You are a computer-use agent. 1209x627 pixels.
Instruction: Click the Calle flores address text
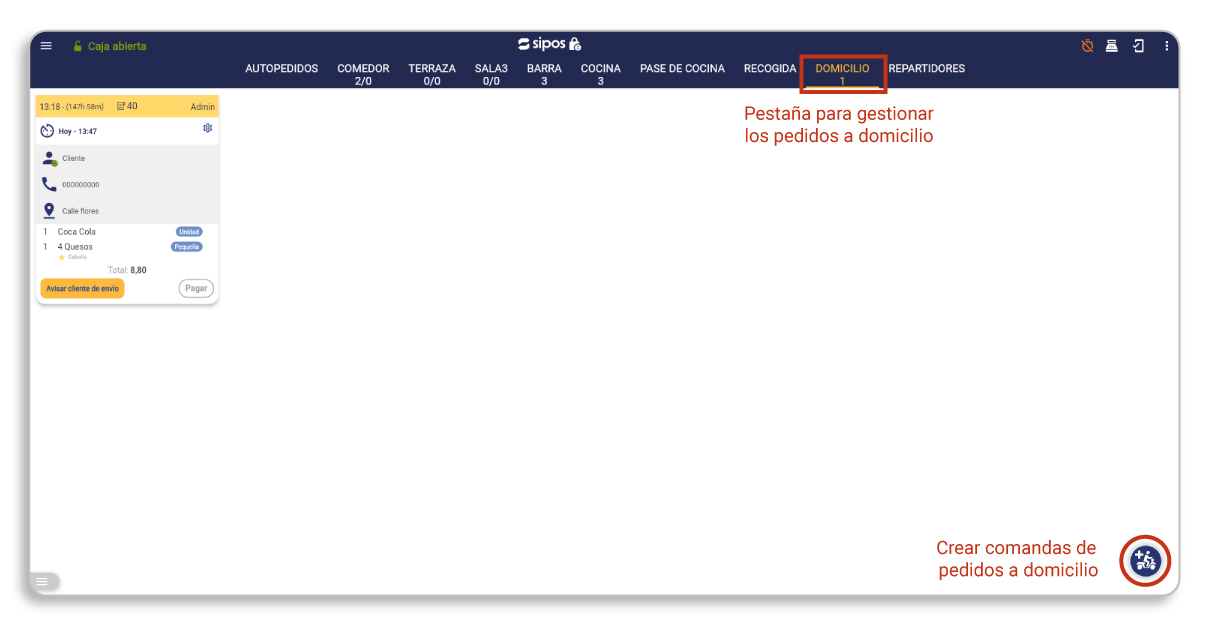(81, 211)
